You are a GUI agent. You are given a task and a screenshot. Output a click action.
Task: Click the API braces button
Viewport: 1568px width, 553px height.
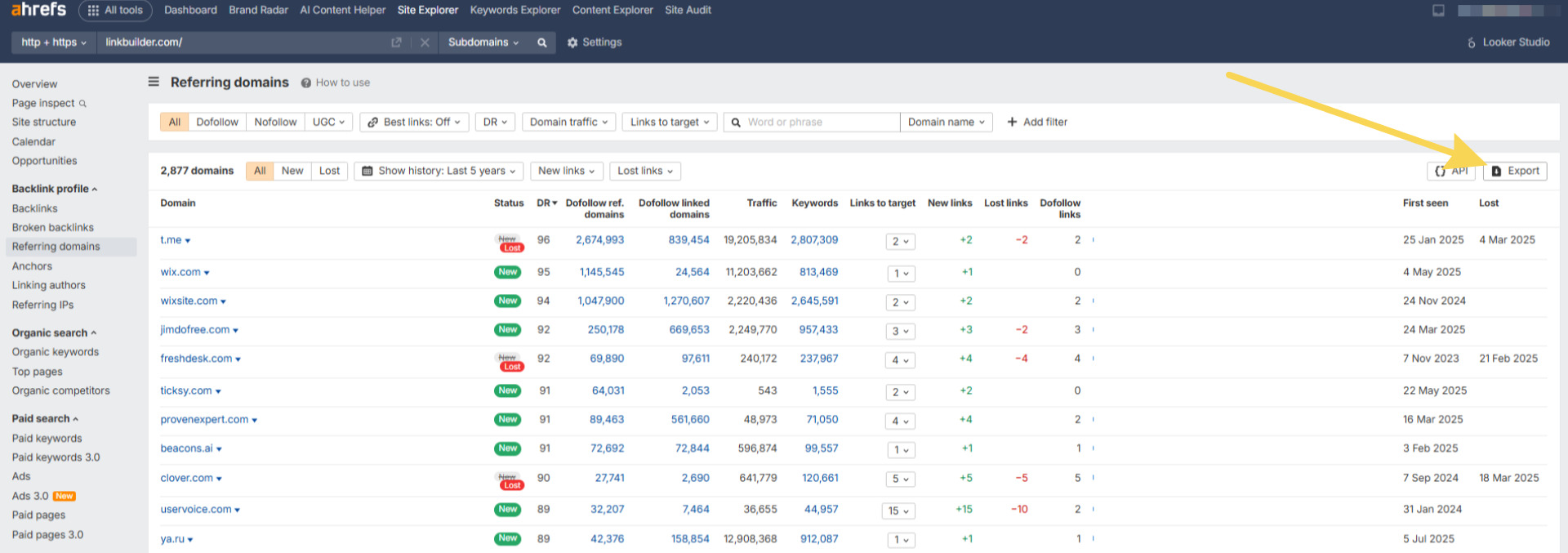[1451, 171]
